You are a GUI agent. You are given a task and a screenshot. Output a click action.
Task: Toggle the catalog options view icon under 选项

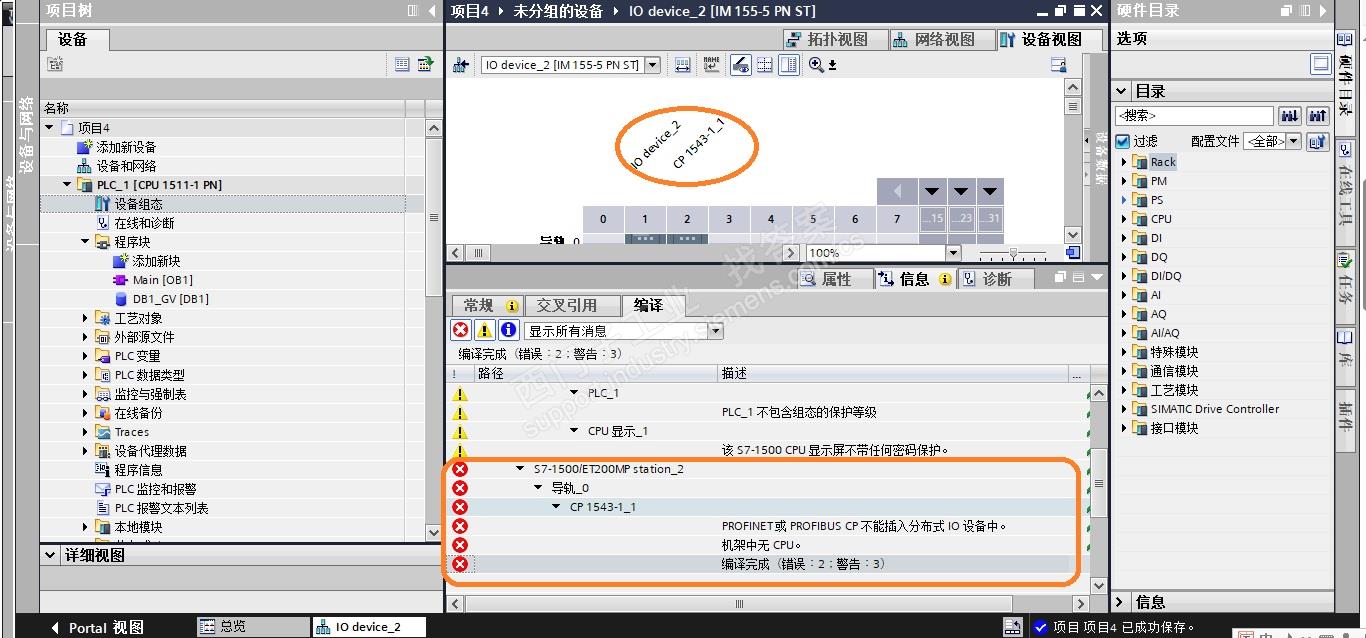point(1322,64)
